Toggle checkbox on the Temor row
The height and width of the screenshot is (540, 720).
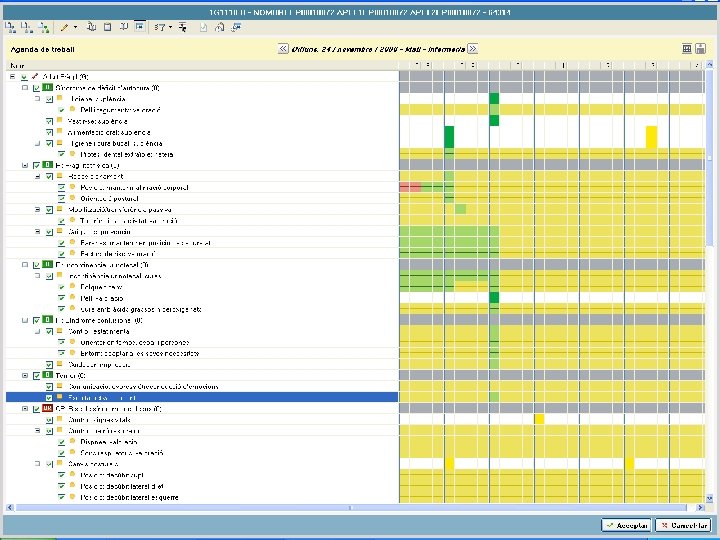click(36, 375)
